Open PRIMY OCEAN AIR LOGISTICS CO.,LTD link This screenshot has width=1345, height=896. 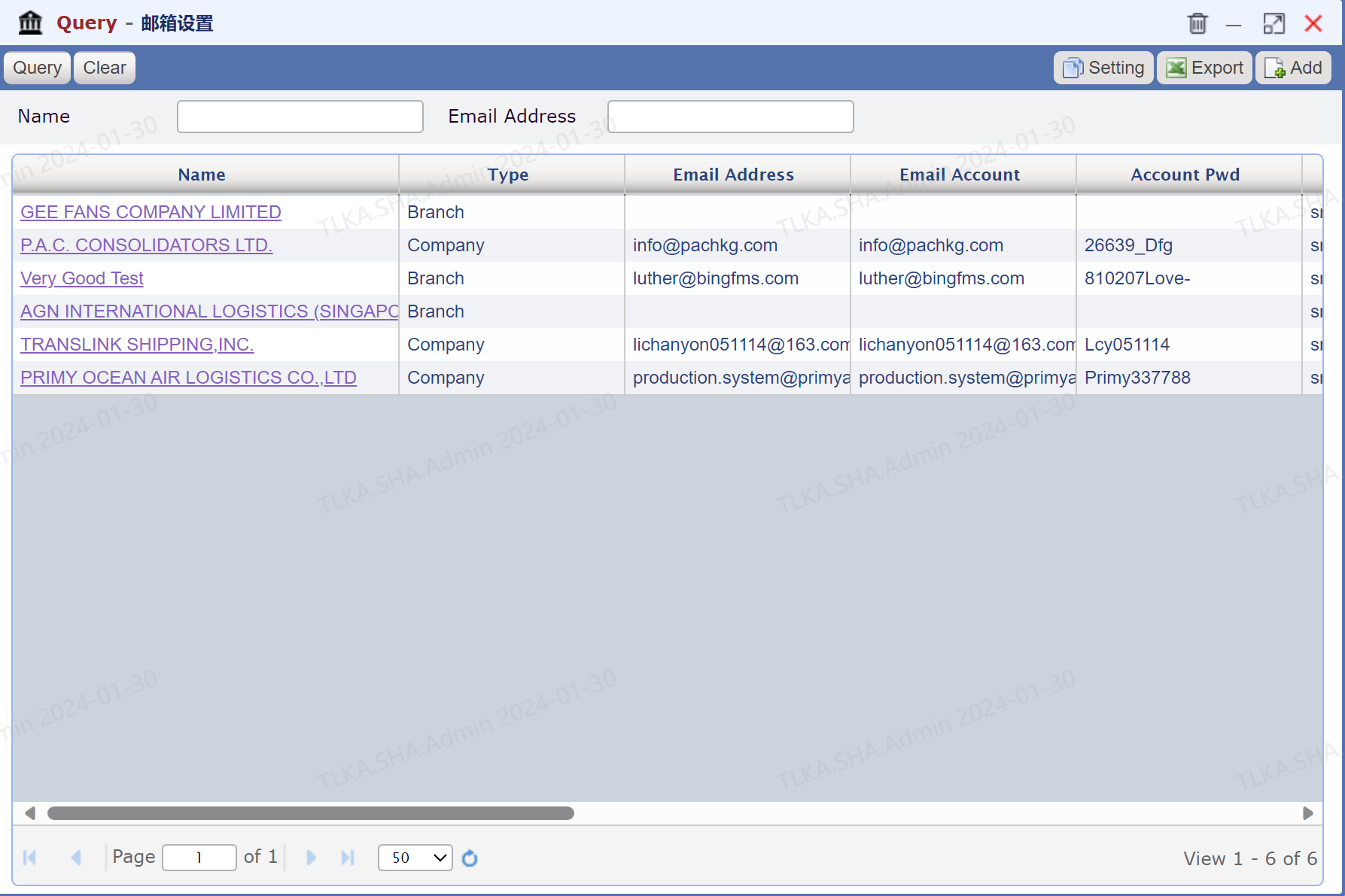click(188, 378)
